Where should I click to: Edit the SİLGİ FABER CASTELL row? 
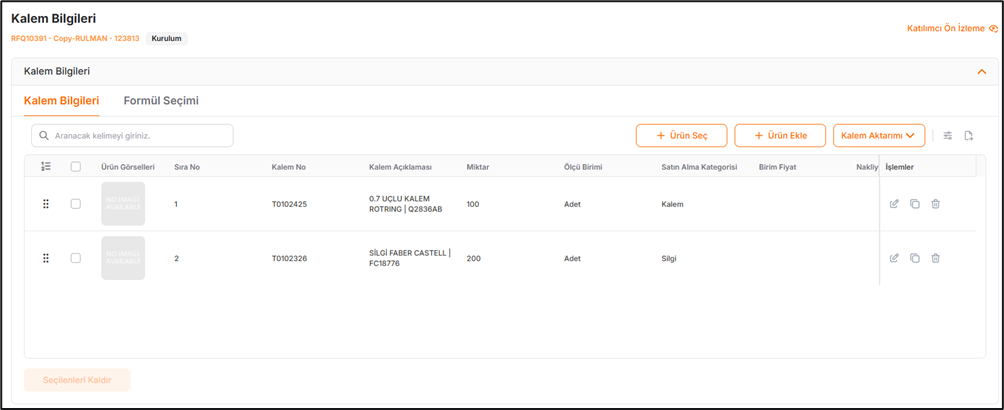(894, 258)
